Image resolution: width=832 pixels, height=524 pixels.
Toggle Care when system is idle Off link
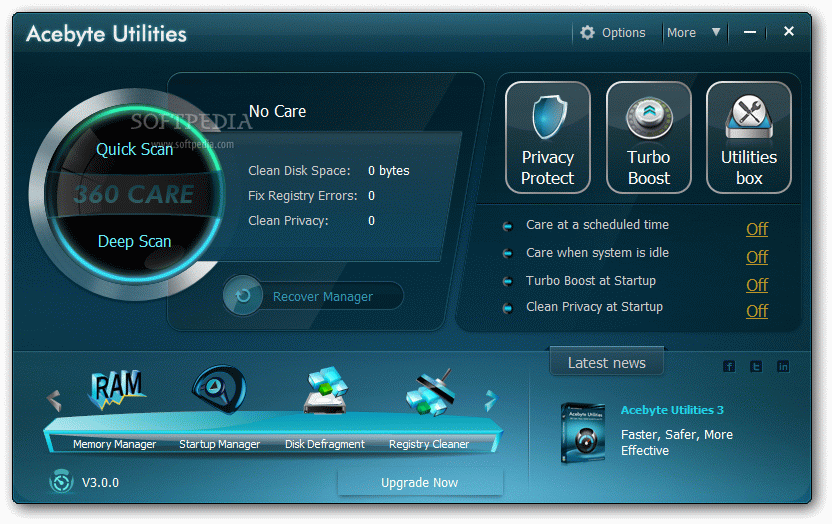(757, 257)
